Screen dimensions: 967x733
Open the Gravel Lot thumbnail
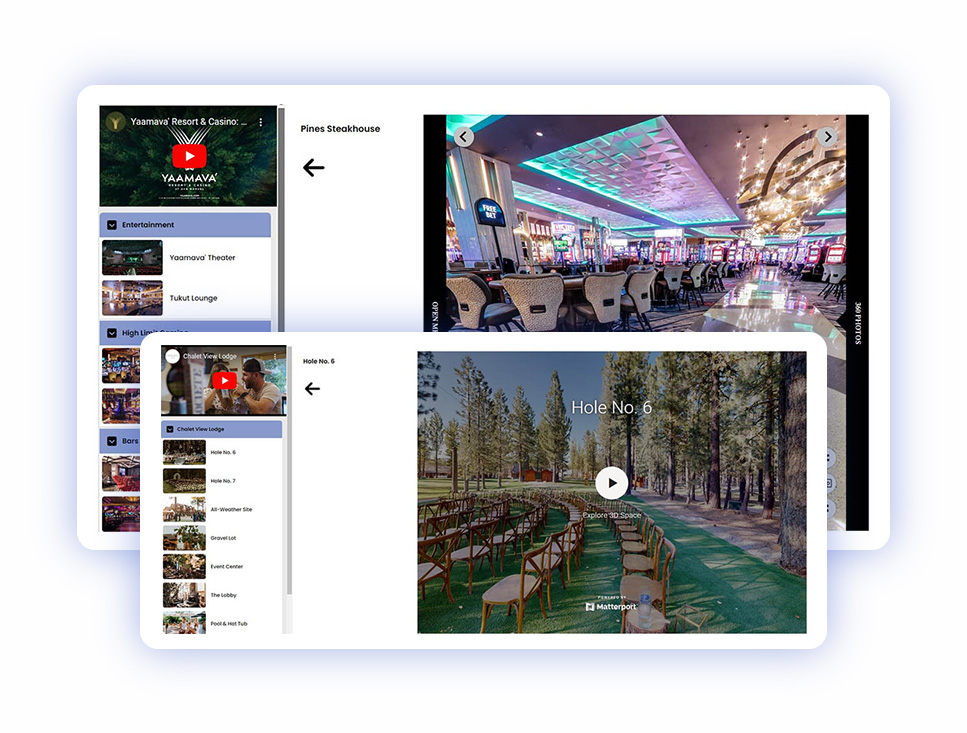[184, 538]
